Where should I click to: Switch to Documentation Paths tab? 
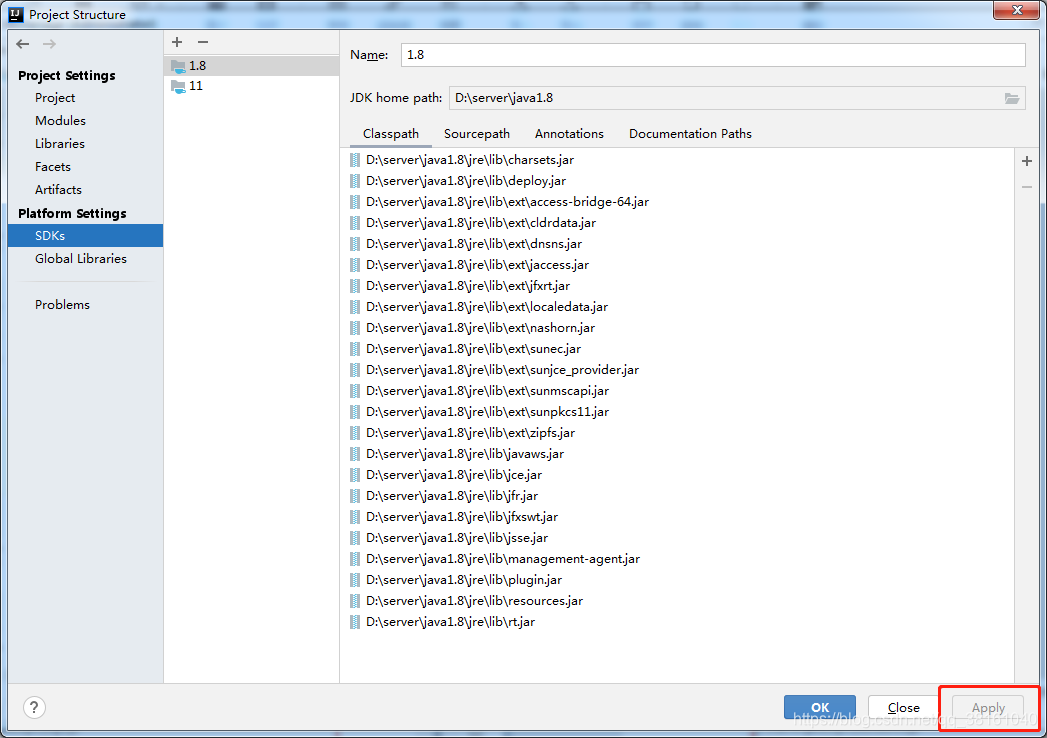(x=690, y=134)
